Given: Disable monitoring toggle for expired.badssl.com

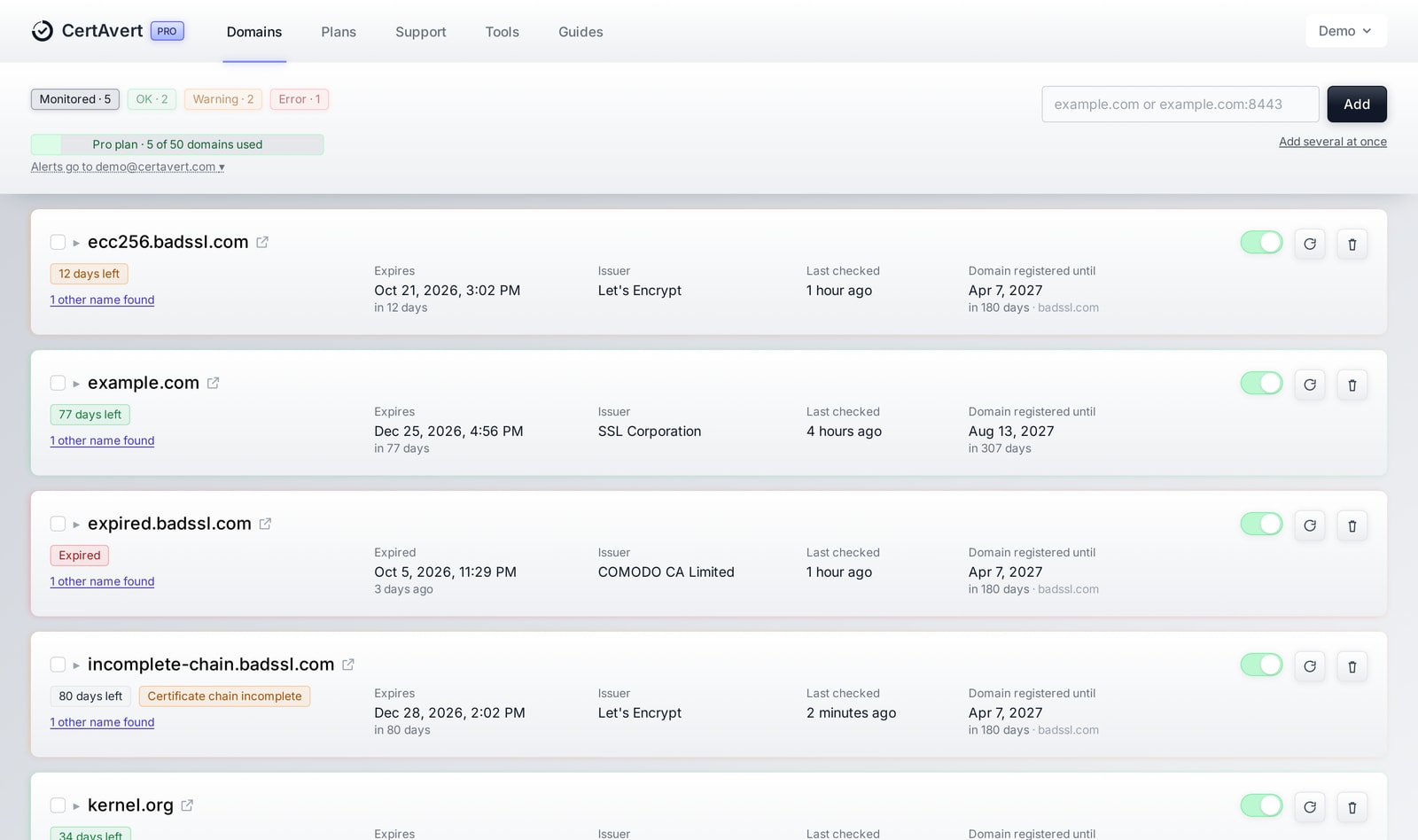Looking at the screenshot, I should [1261, 524].
